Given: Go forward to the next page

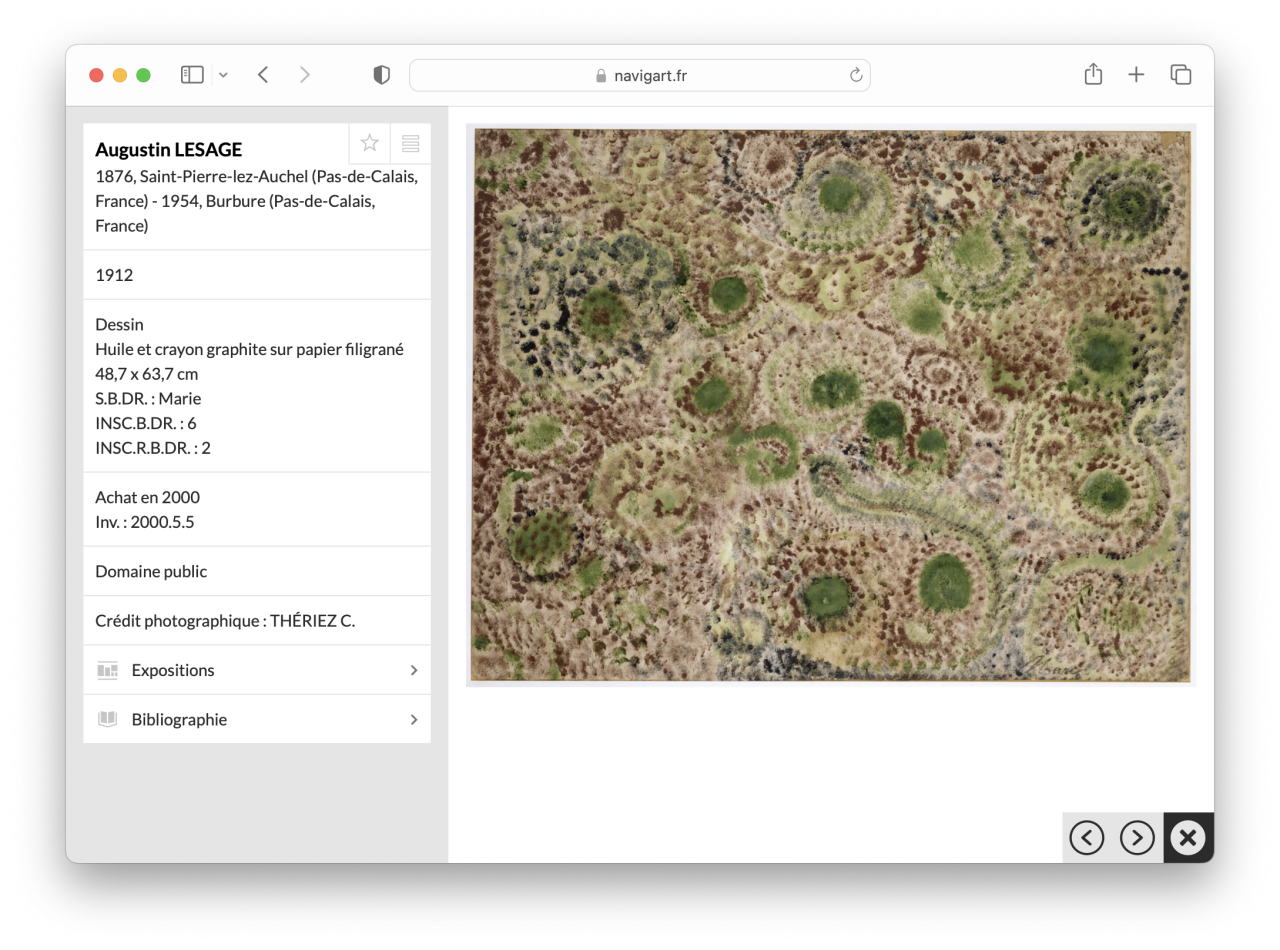Looking at the screenshot, I should 305,75.
